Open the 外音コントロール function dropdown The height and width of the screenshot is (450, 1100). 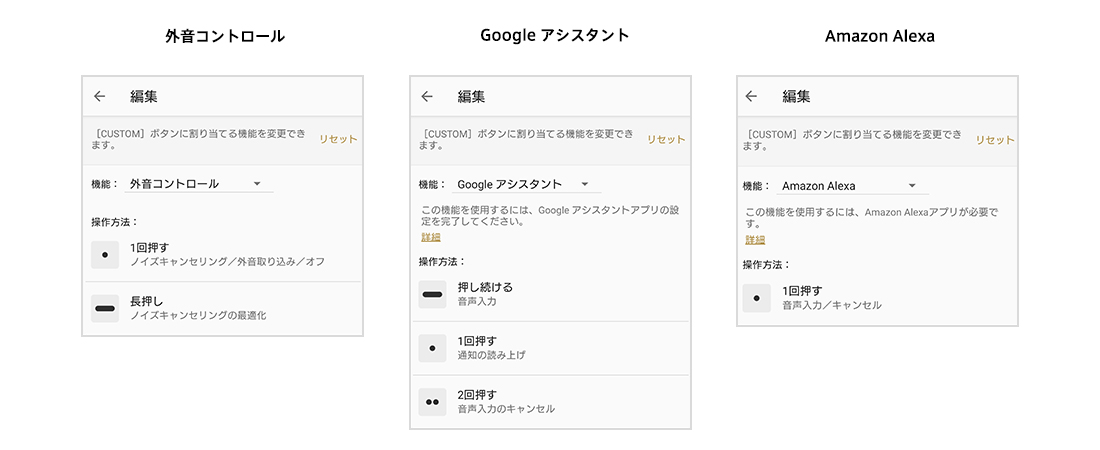point(195,184)
